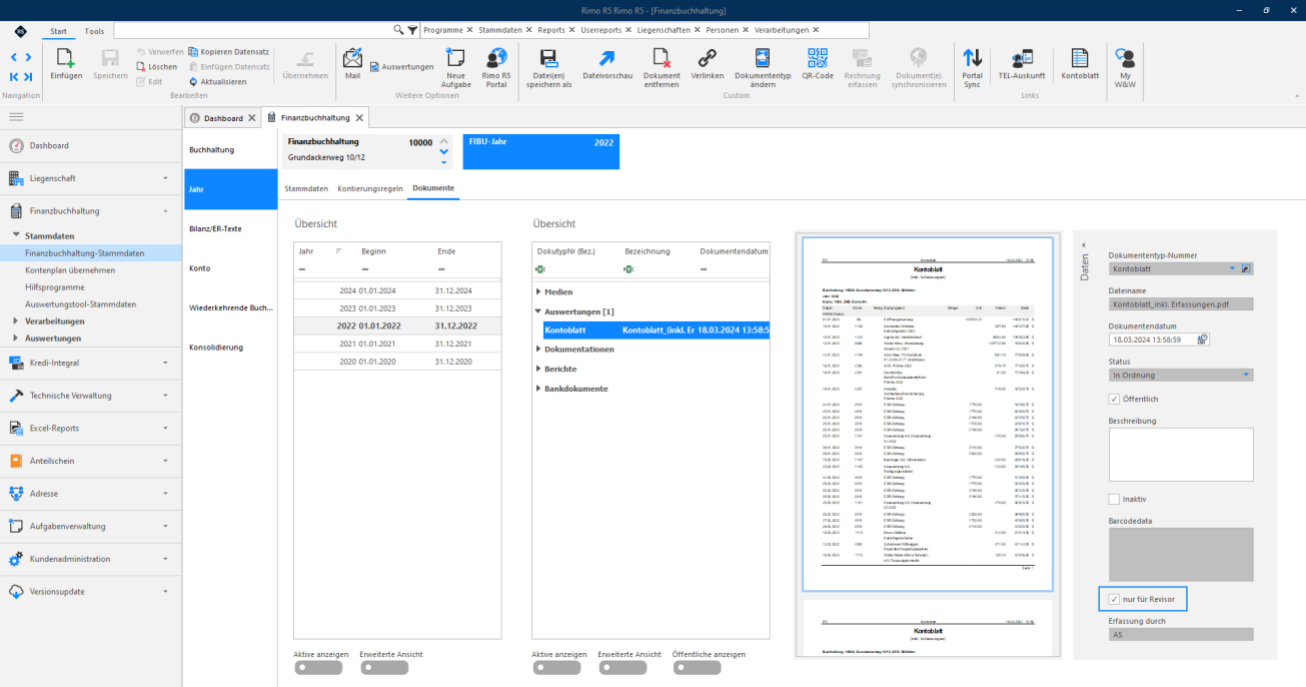The width and height of the screenshot is (1306, 687).
Task: Open Technische Verwaltung in the sidebar
Action: (91, 395)
